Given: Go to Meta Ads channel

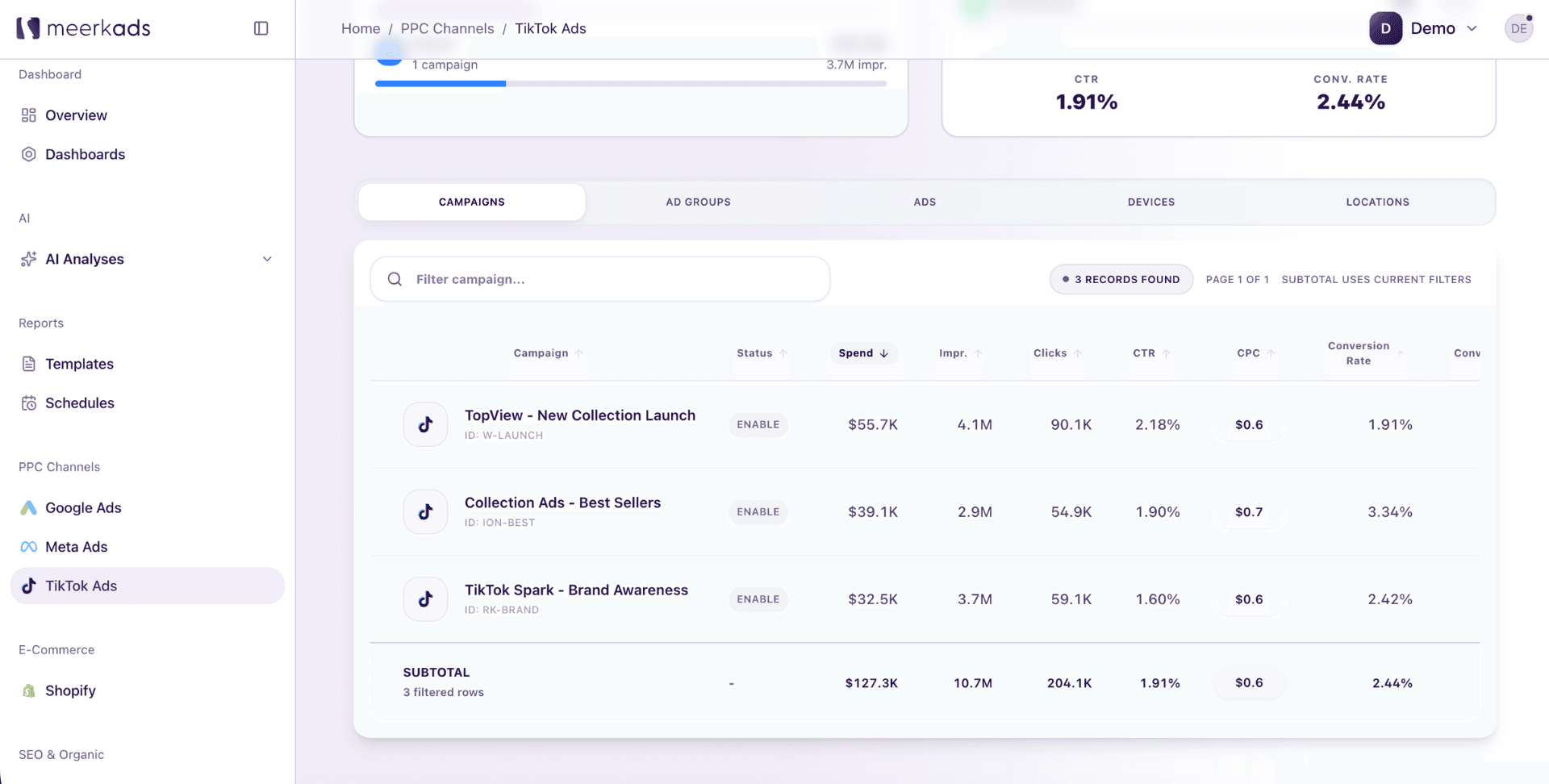Looking at the screenshot, I should 76,547.
